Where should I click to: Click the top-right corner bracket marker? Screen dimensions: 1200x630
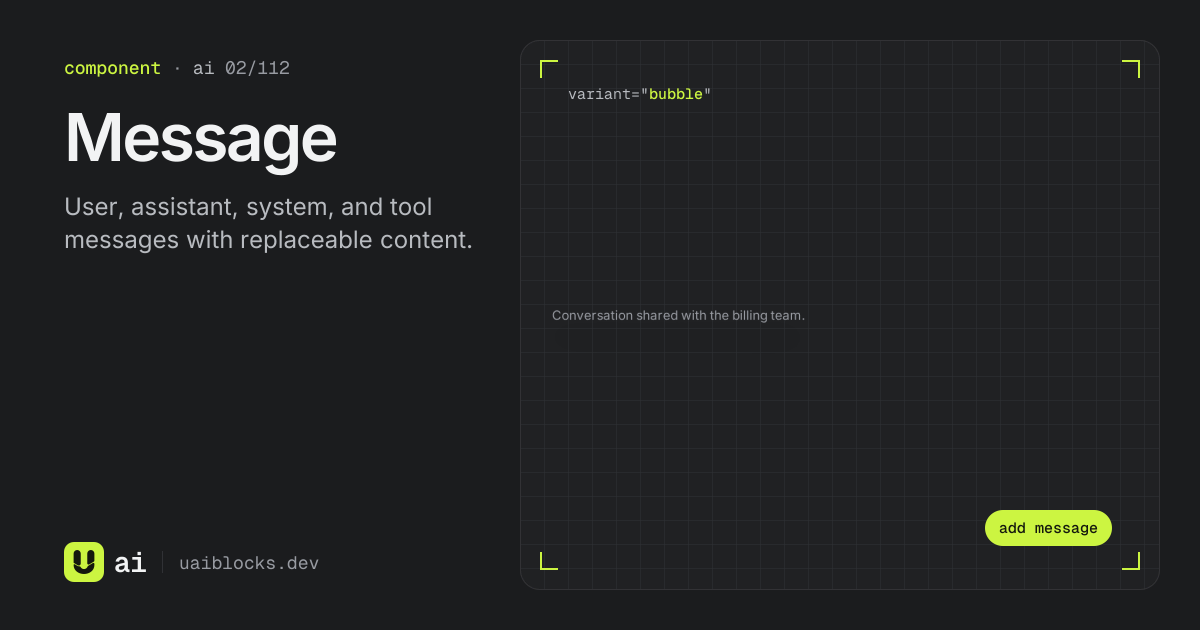1131,68
